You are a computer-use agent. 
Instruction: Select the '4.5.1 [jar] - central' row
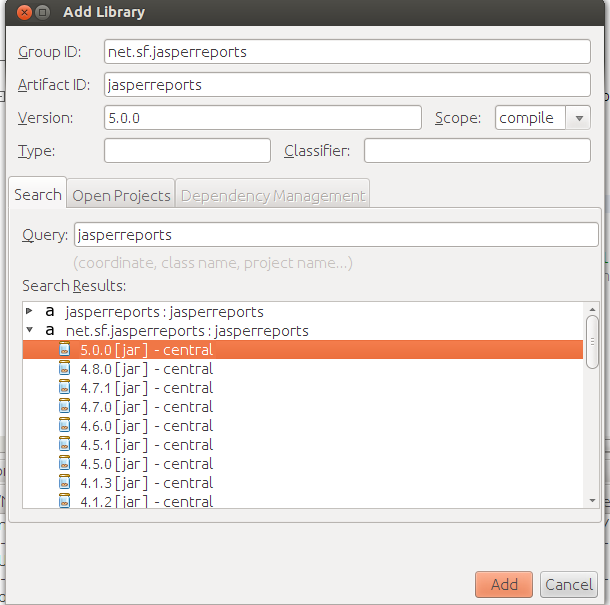coord(303,444)
